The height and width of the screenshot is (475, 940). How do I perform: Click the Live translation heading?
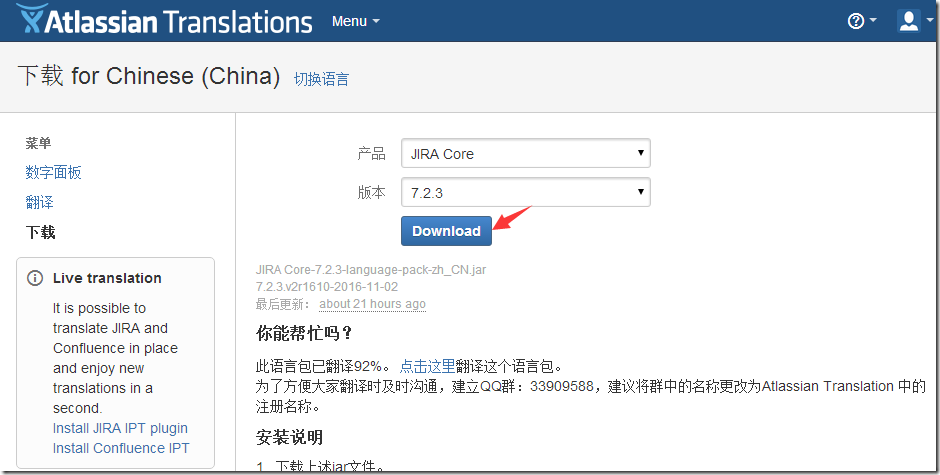(107, 278)
